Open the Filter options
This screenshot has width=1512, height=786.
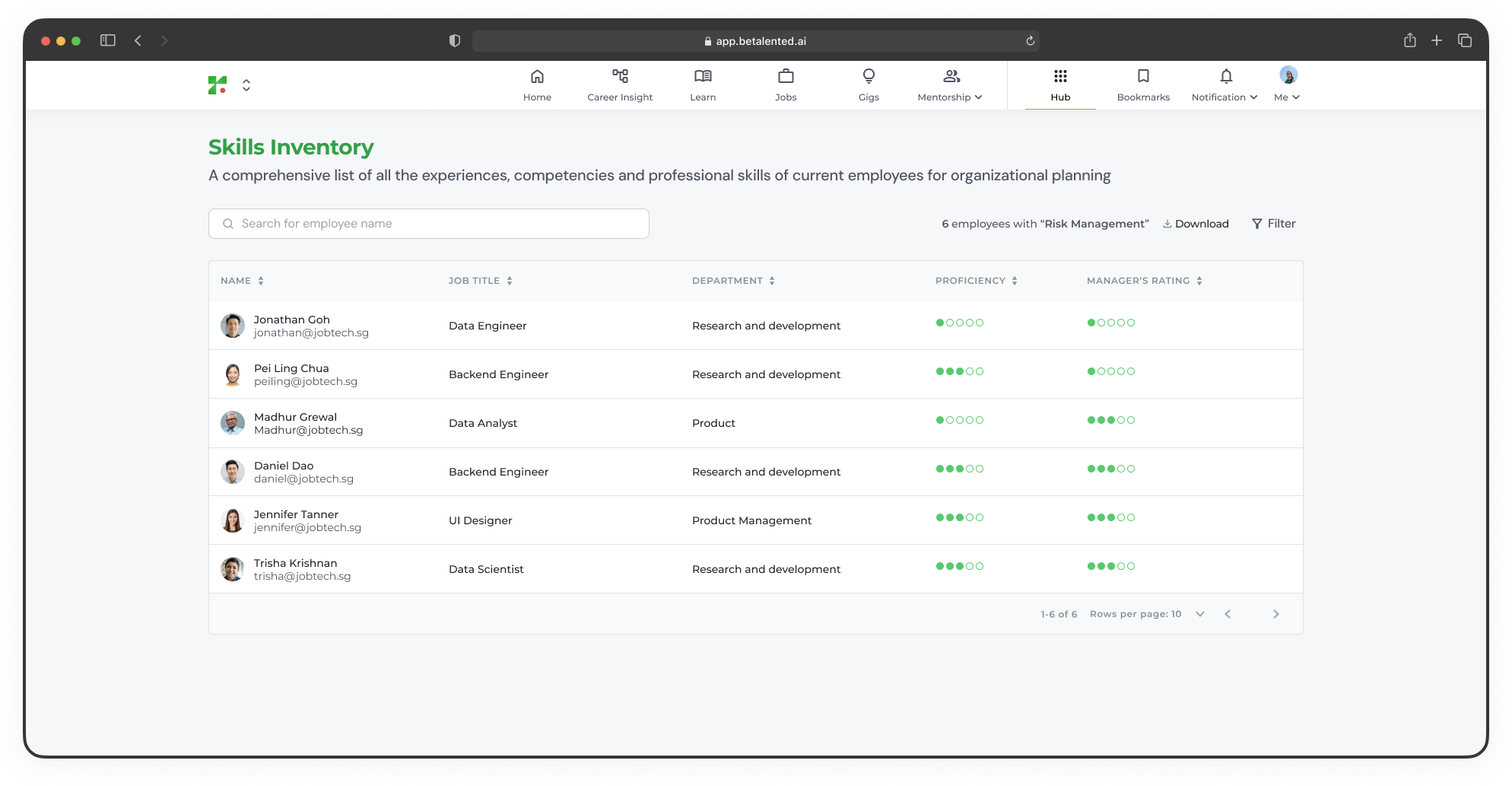pos(1274,224)
